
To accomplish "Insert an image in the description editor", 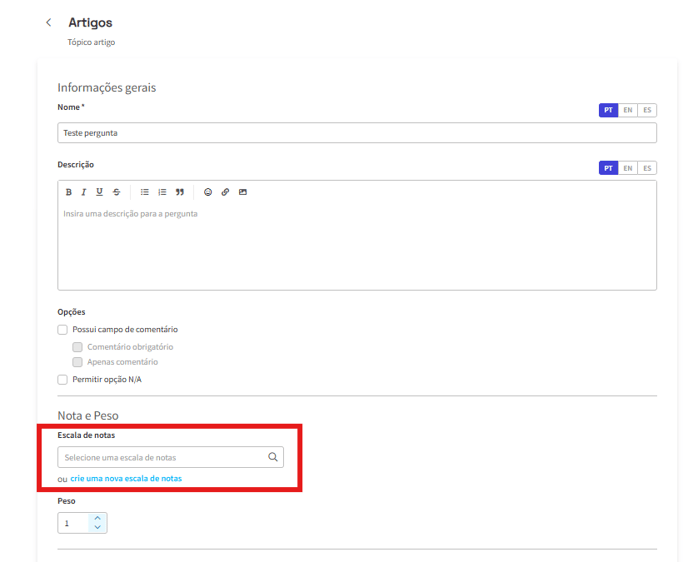I will coord(242,192).
